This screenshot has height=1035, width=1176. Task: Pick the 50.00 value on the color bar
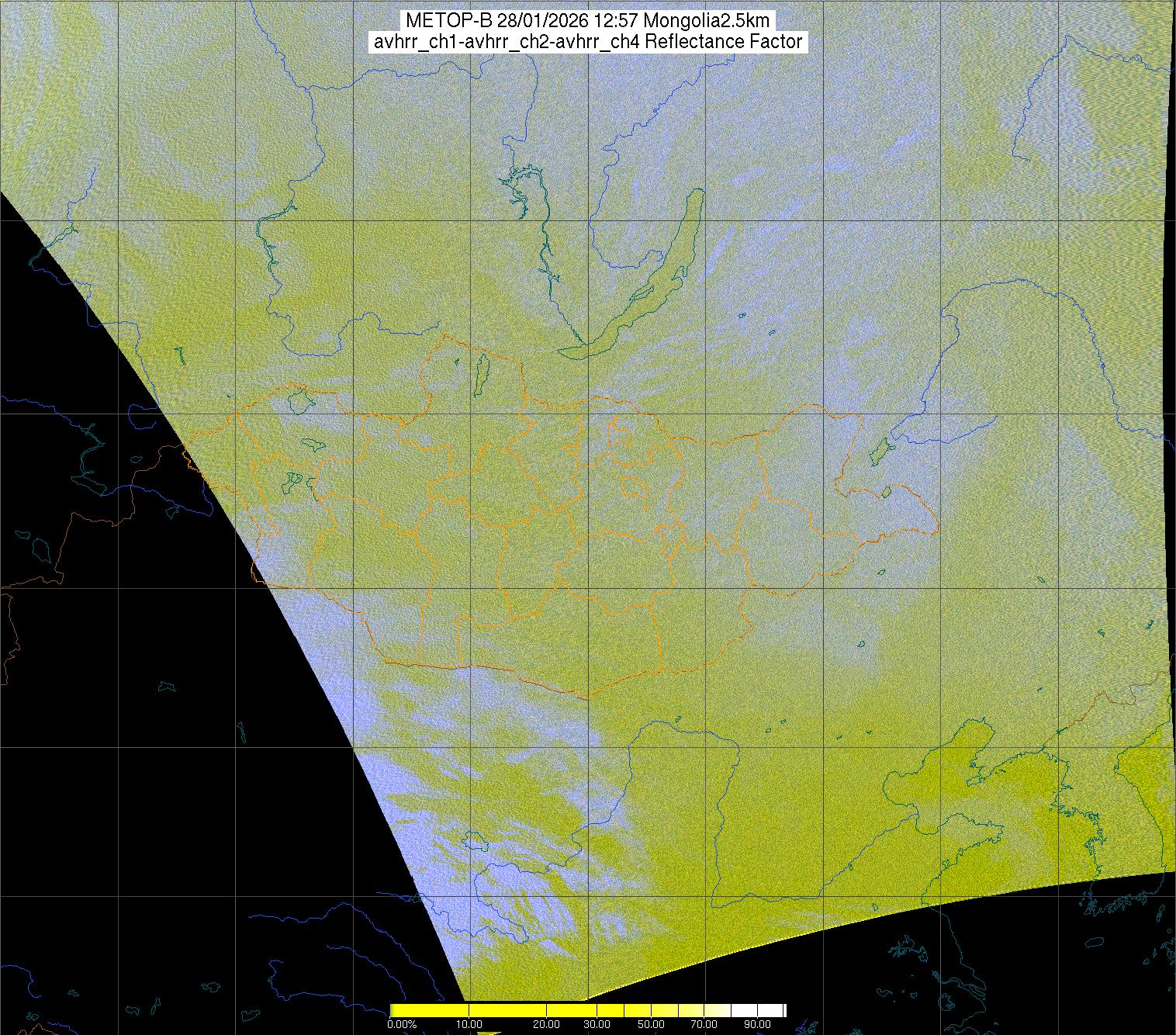(651, 1025)
